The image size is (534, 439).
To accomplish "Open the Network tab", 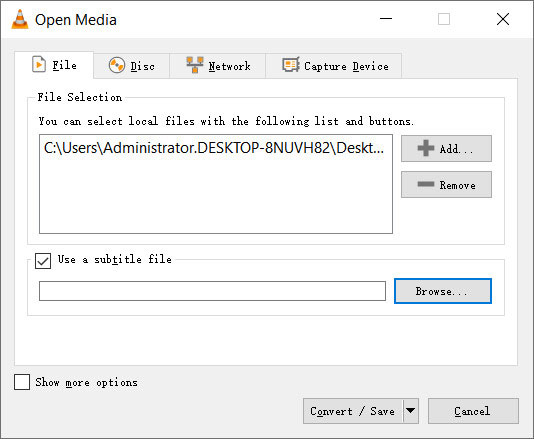I will (x=218, y=66).
